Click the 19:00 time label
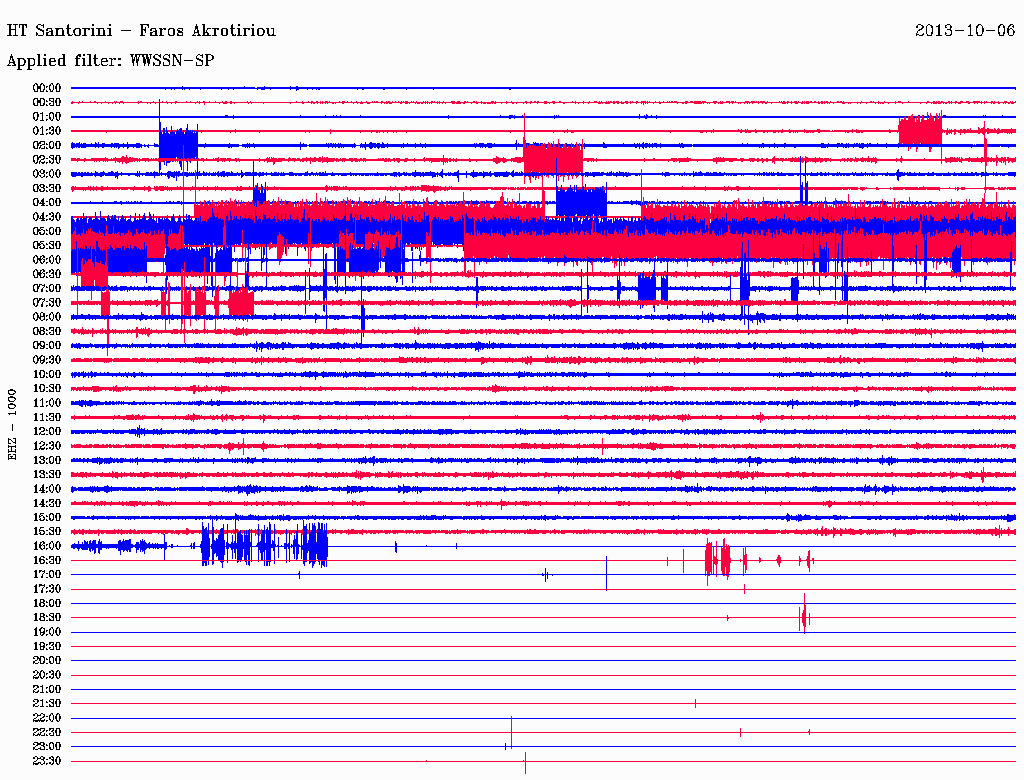This screenshot has height=780, width=1024. tap(47, 632)
